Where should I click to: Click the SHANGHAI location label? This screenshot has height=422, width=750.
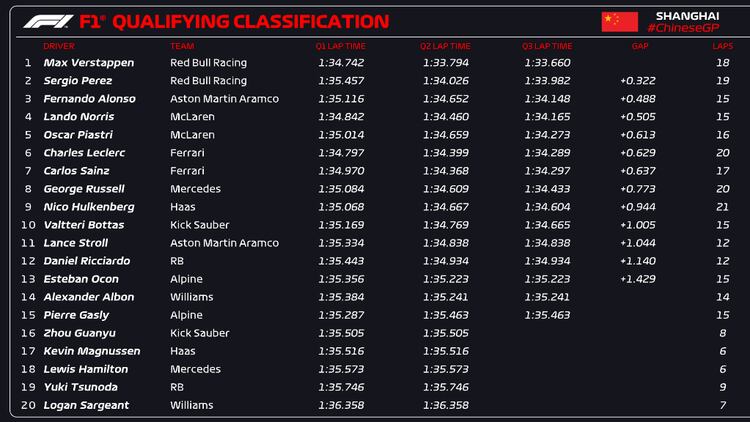coord(687,14)
